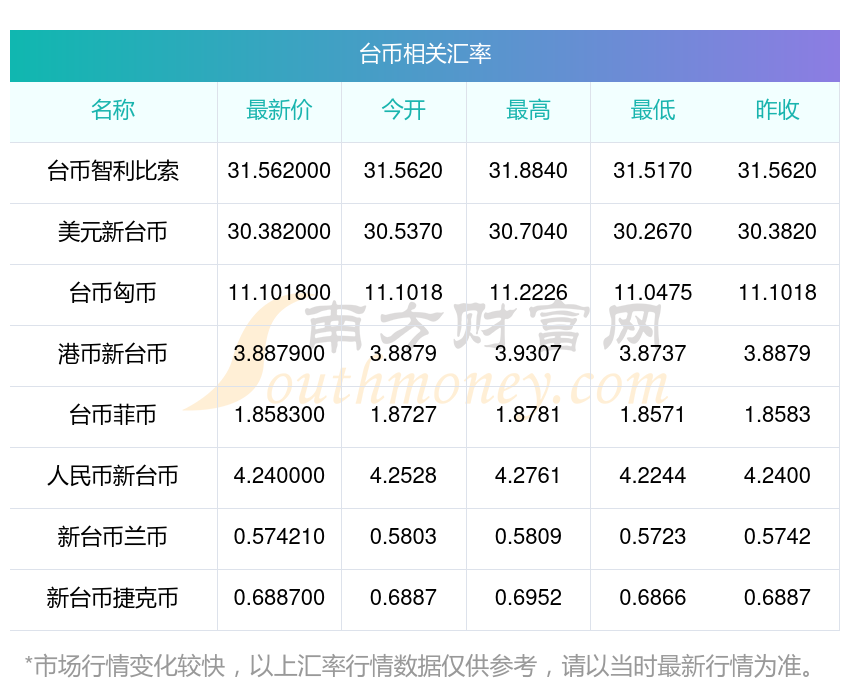
Task: Select the 美元新台币 row name
Action: click(113, 232)
